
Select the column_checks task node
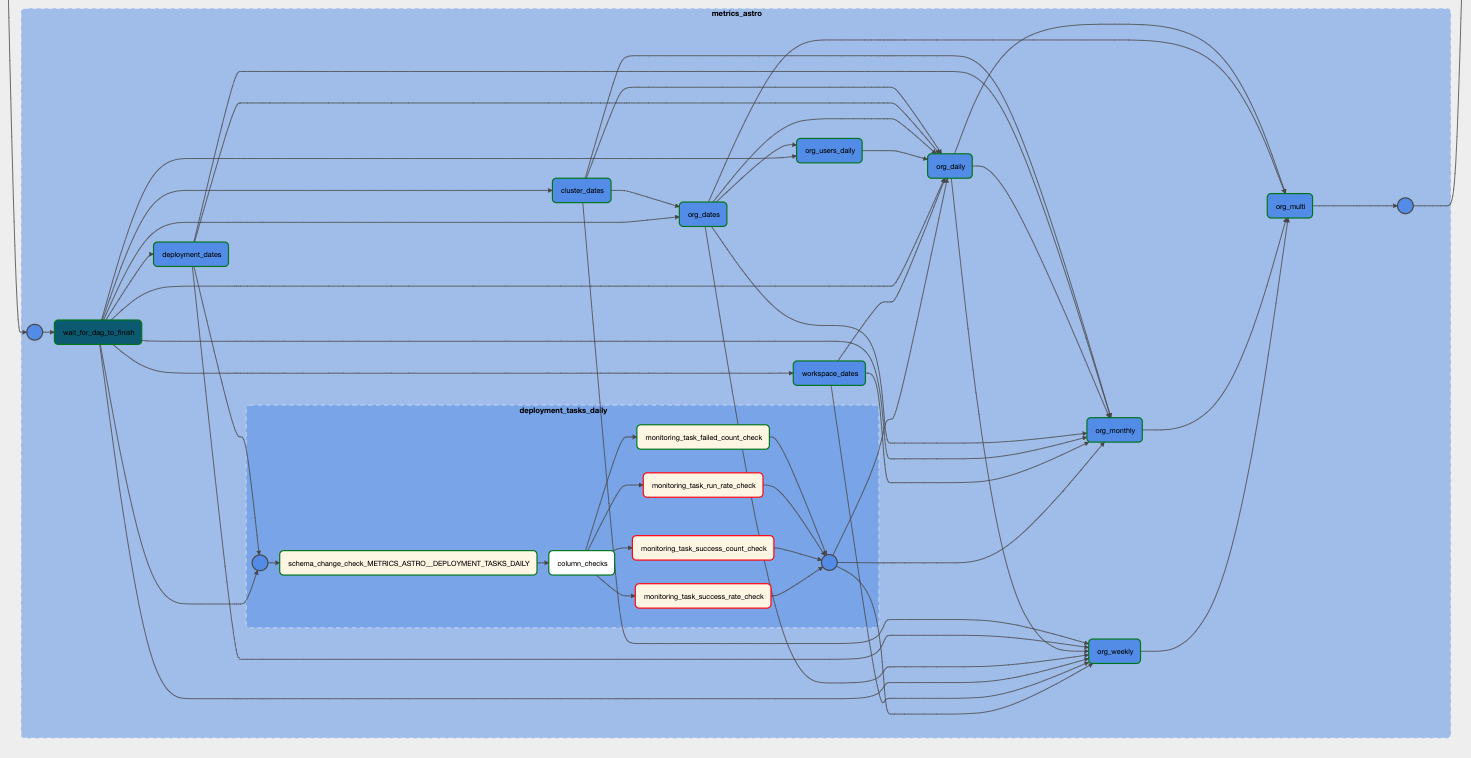pyautogui.click(x=582, y=563)
